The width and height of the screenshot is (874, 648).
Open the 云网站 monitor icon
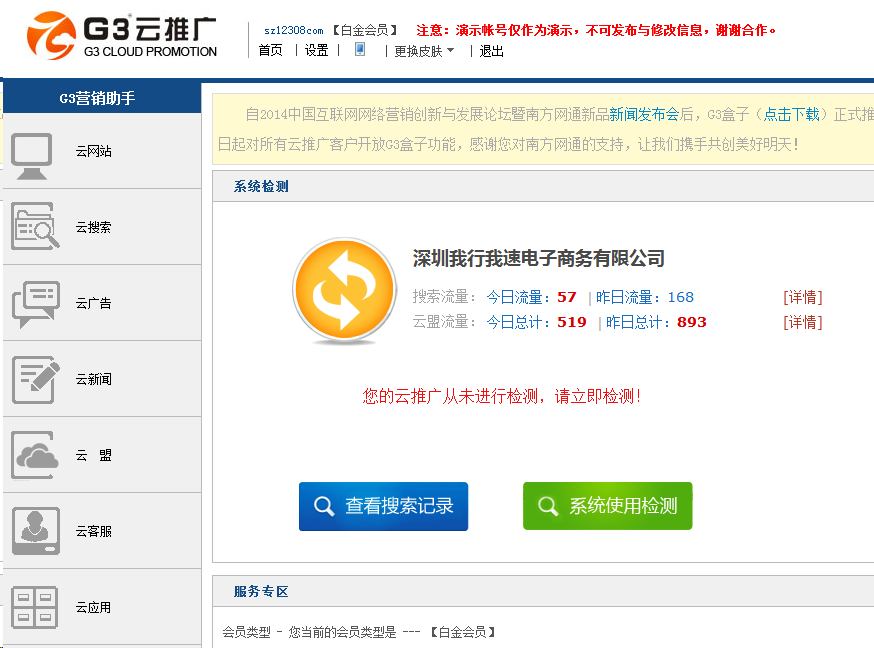click(33, 153)
